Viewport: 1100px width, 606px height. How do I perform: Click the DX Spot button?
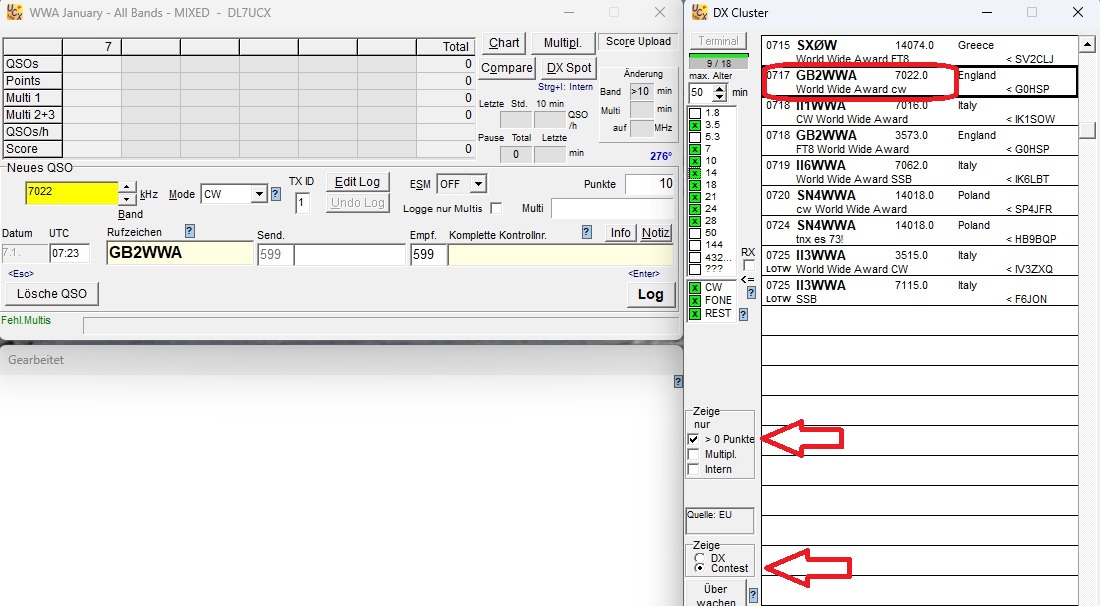pos(568,68)
